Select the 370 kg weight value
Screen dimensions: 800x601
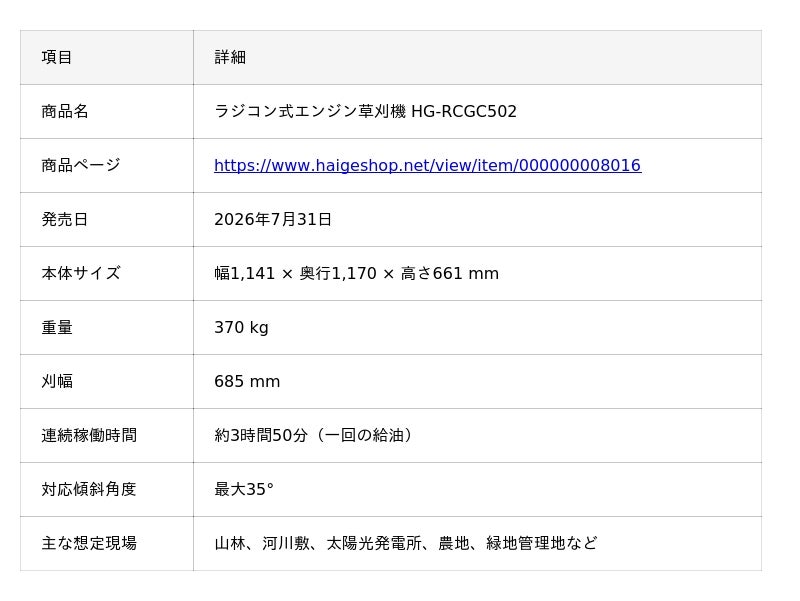pos(241,328)
